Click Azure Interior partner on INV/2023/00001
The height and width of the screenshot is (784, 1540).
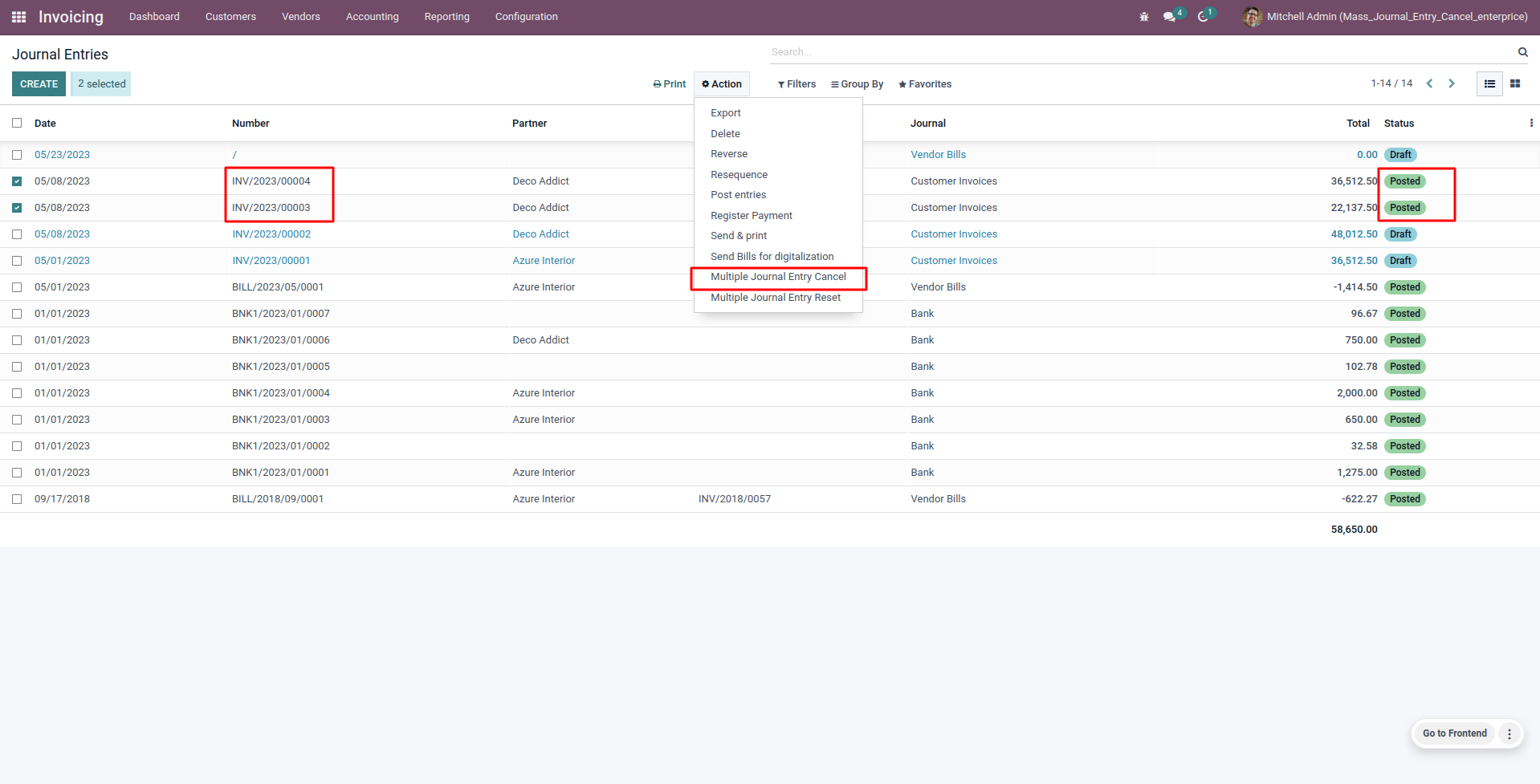click(544, 261)
